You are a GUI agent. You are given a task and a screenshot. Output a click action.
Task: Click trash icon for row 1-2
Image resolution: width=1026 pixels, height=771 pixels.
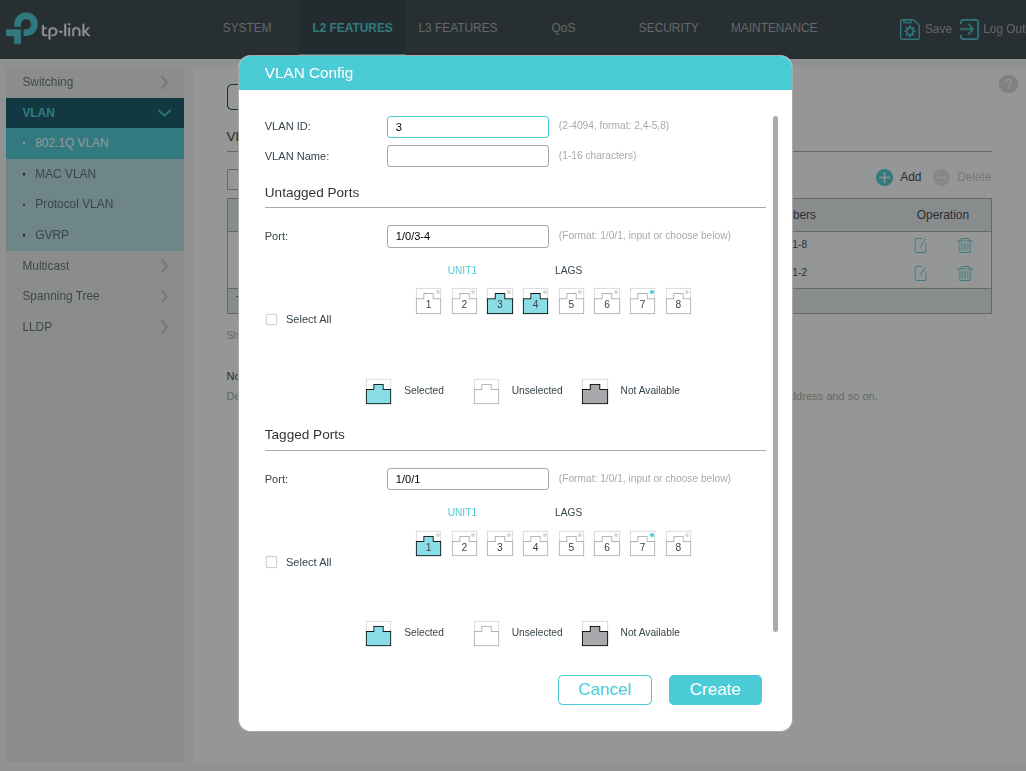pos(964,273)
